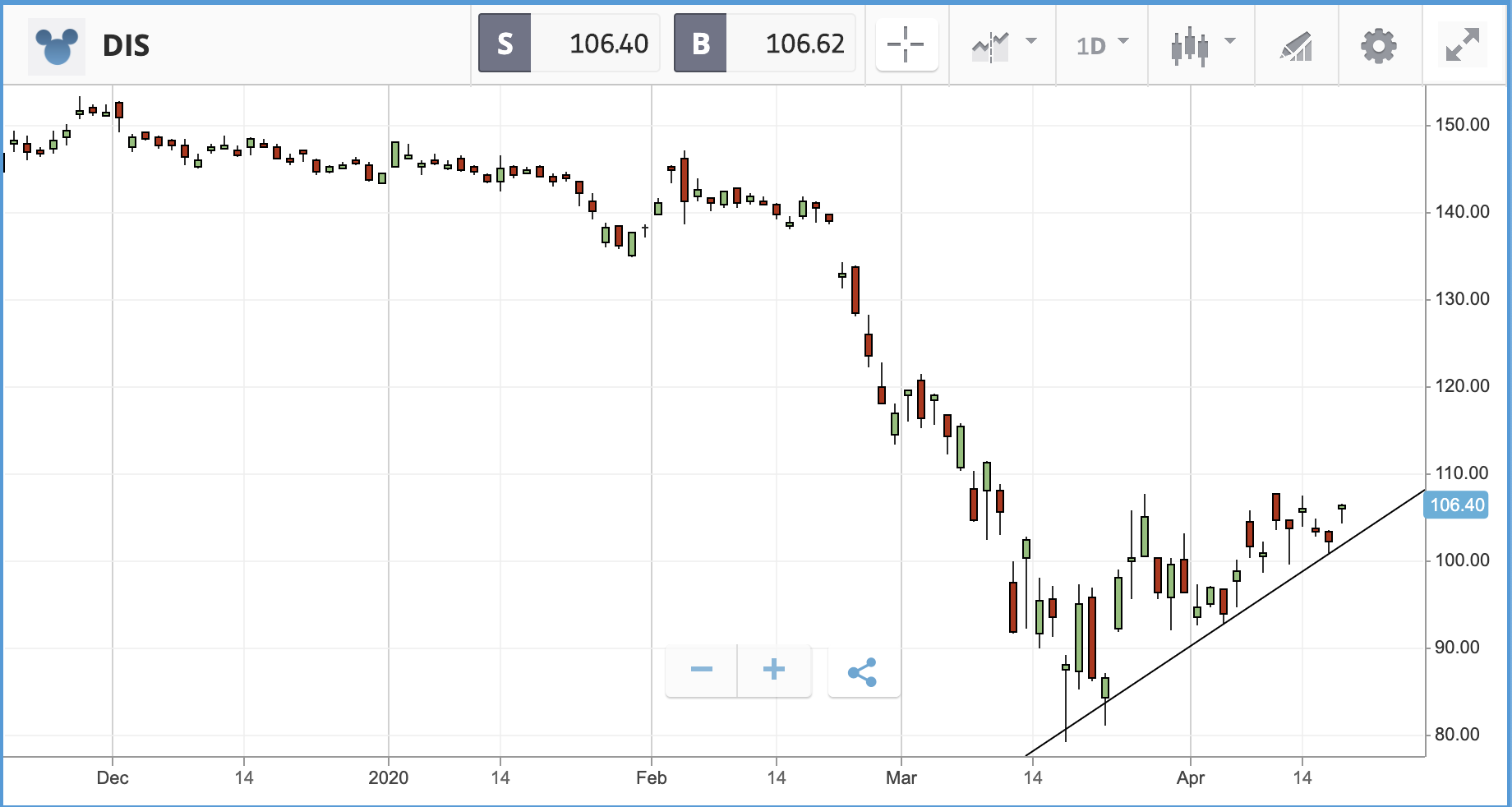Click the Mar date axis label

pyautogui.click(x=901, y=777)
